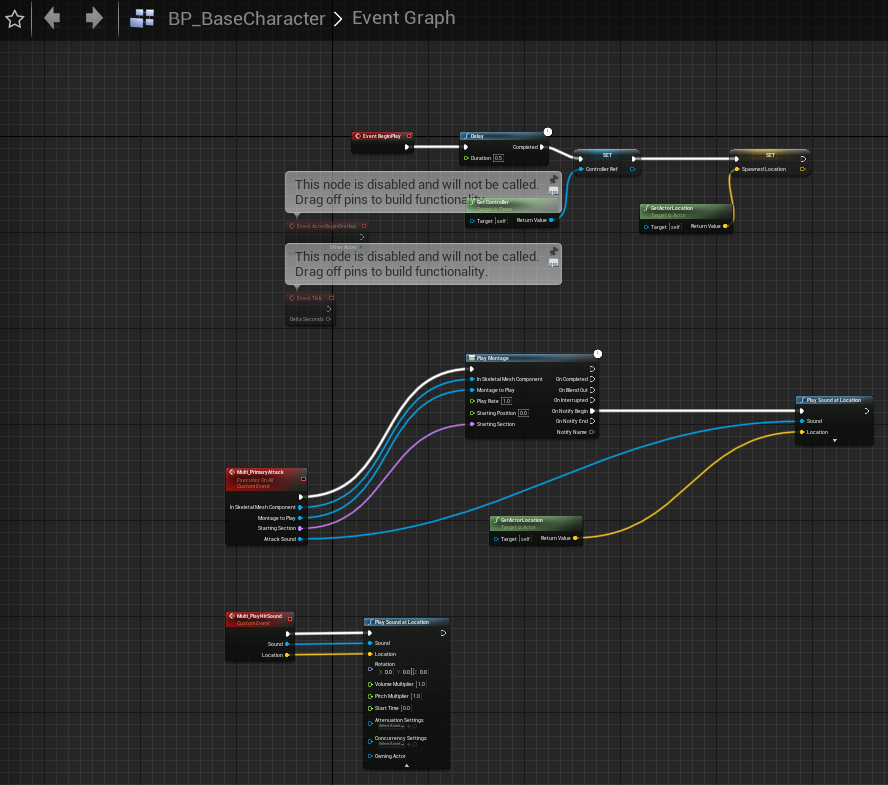888x785 pixels.
Task: Select the Play Montage node header
Action: (530, 358)
